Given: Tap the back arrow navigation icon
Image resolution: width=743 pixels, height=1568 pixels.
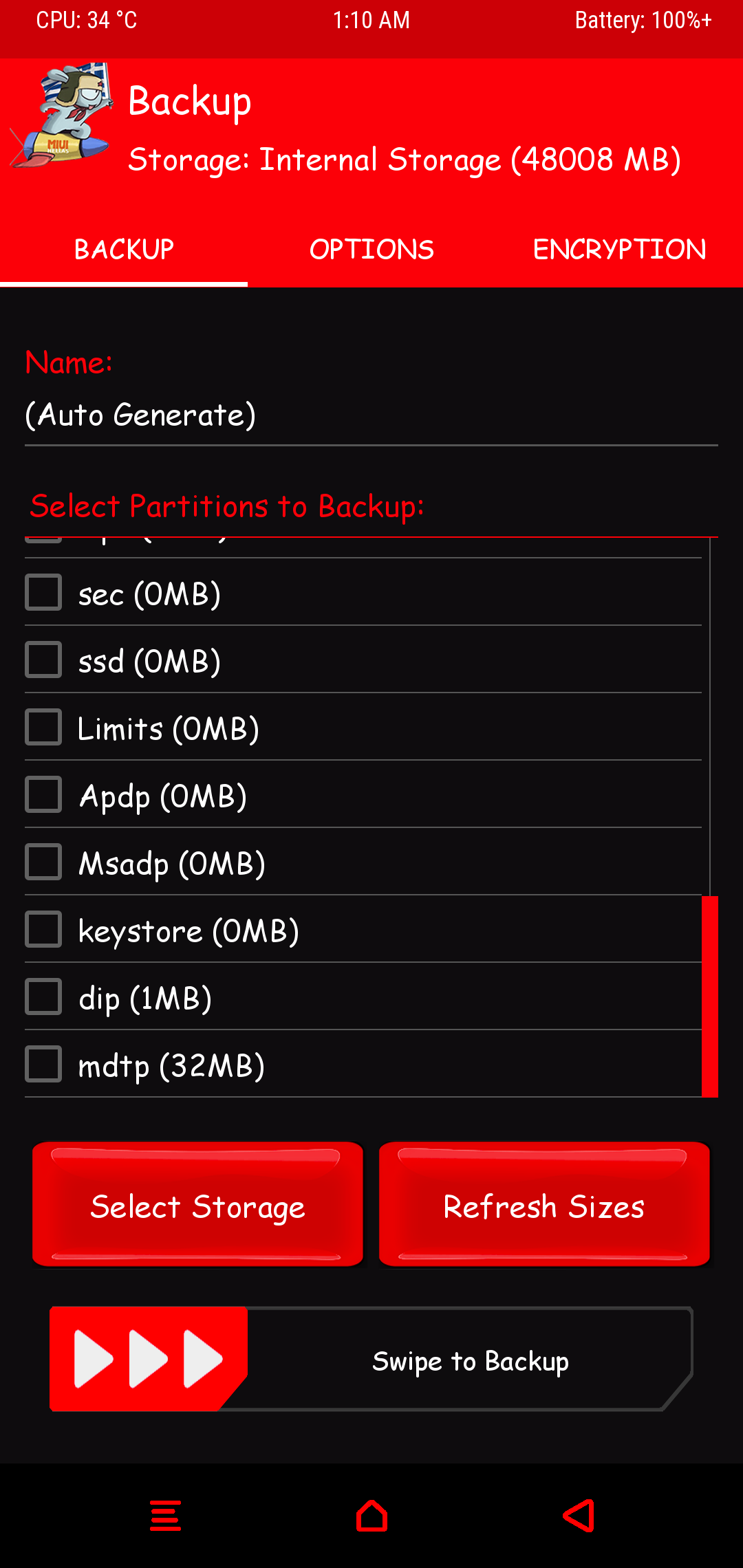Looking at the screenshot, I should (579, 1516).
